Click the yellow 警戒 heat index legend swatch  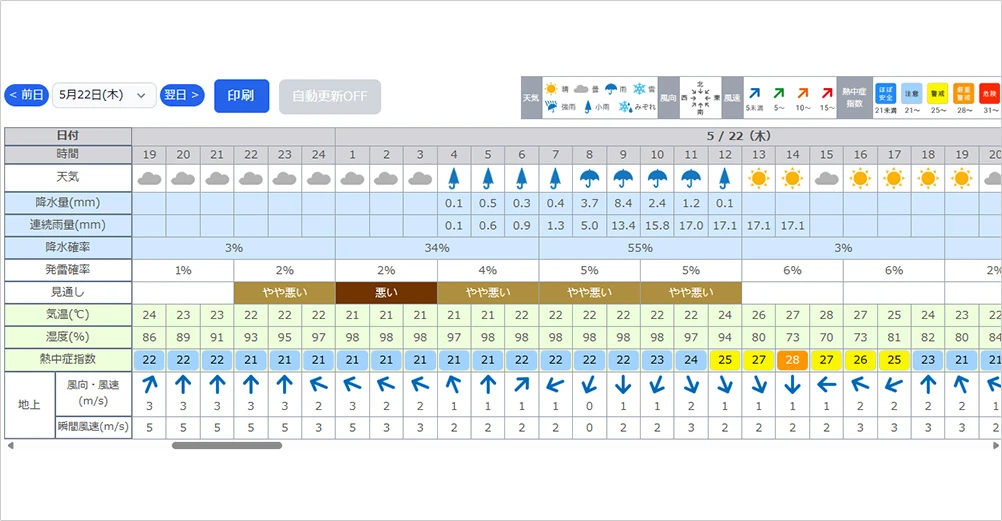pyautogui.click(x=938, y=93)
